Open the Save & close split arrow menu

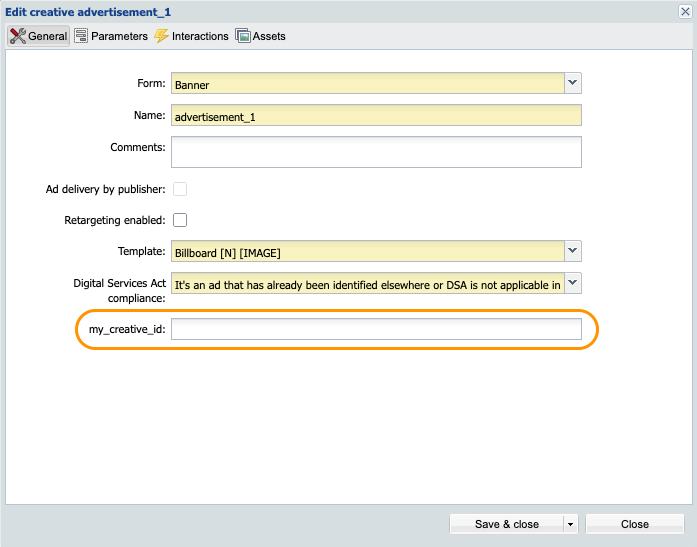570,524
